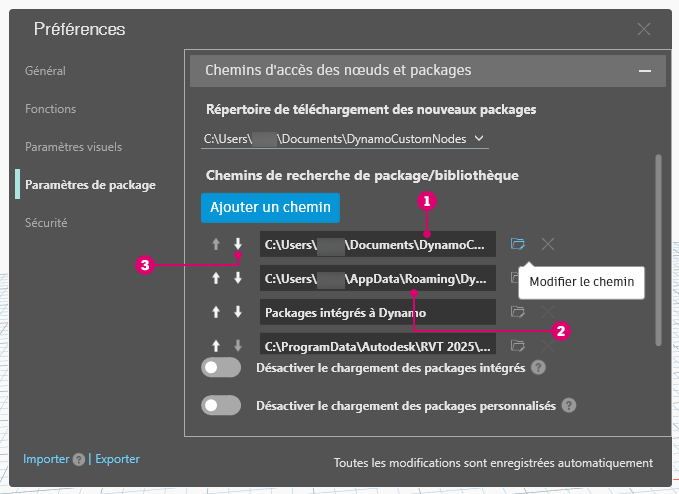679x494 pixels.
Task: Collapse 'Chemins d'accès des nœuds et packages'
Action: point(645,71)
